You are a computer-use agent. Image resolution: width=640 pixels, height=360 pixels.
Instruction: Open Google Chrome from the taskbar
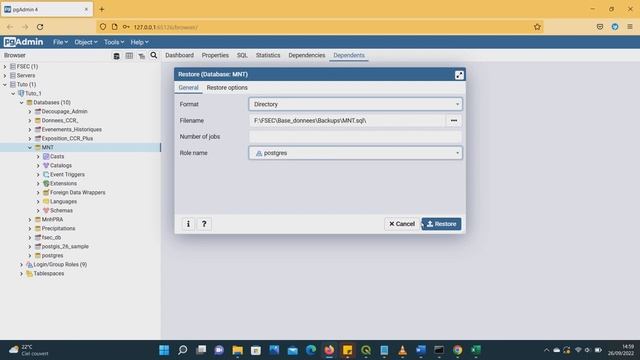click(458, 350)
